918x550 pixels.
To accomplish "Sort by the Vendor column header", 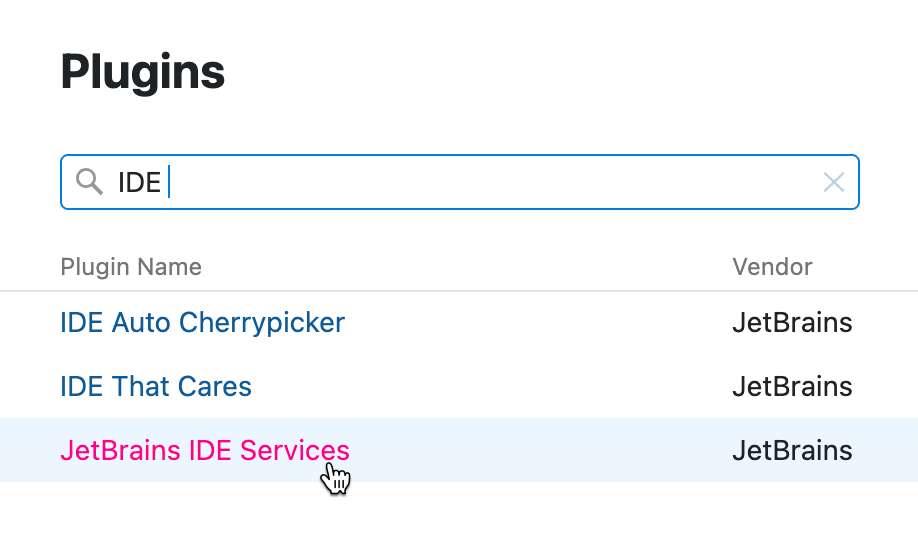I will (x=772, y=267).
